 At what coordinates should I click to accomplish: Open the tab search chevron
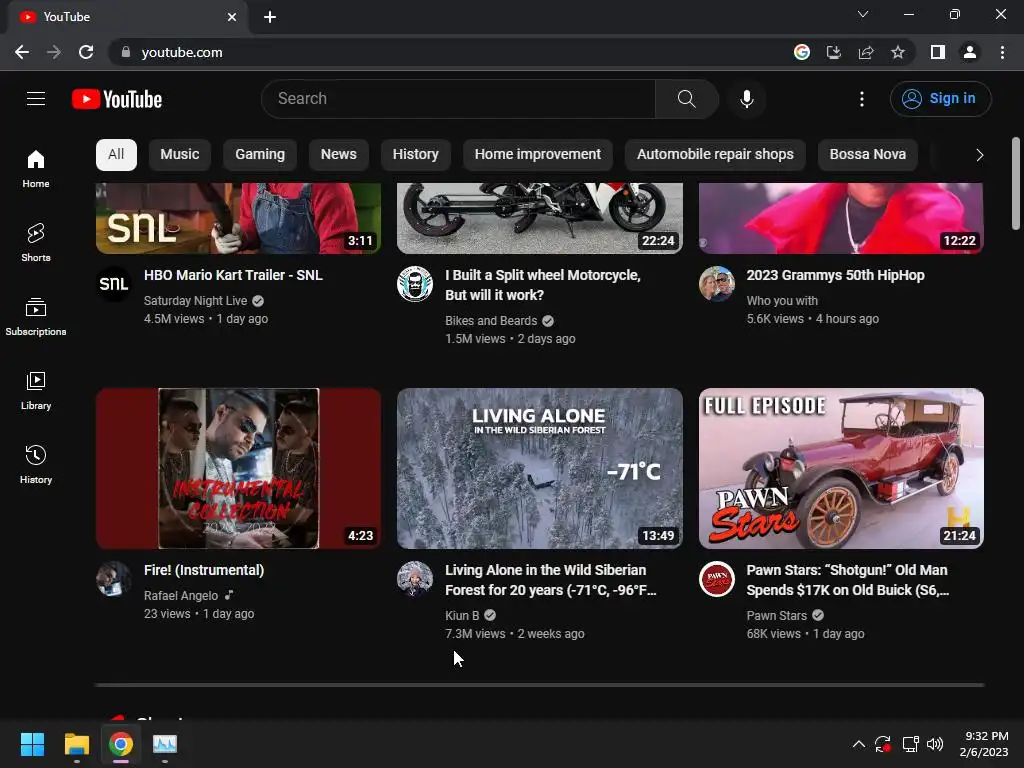click(x=863, y=14)
